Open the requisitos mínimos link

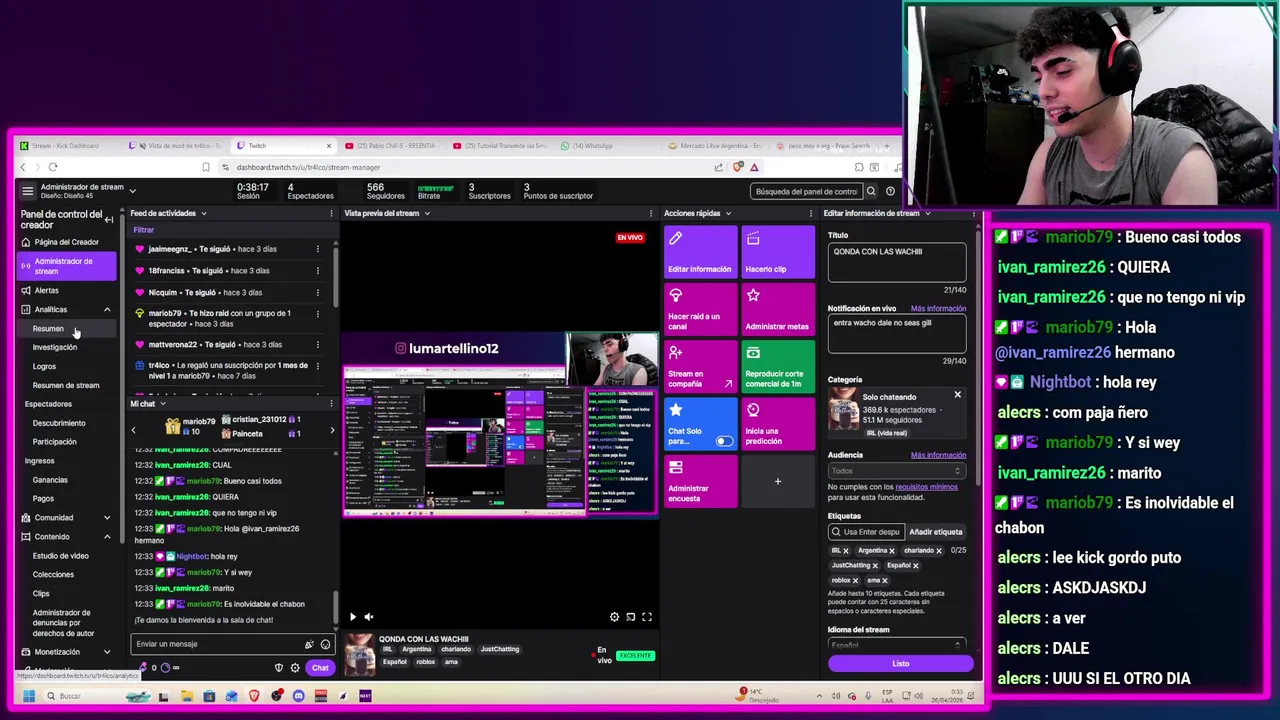pos(926,487)
